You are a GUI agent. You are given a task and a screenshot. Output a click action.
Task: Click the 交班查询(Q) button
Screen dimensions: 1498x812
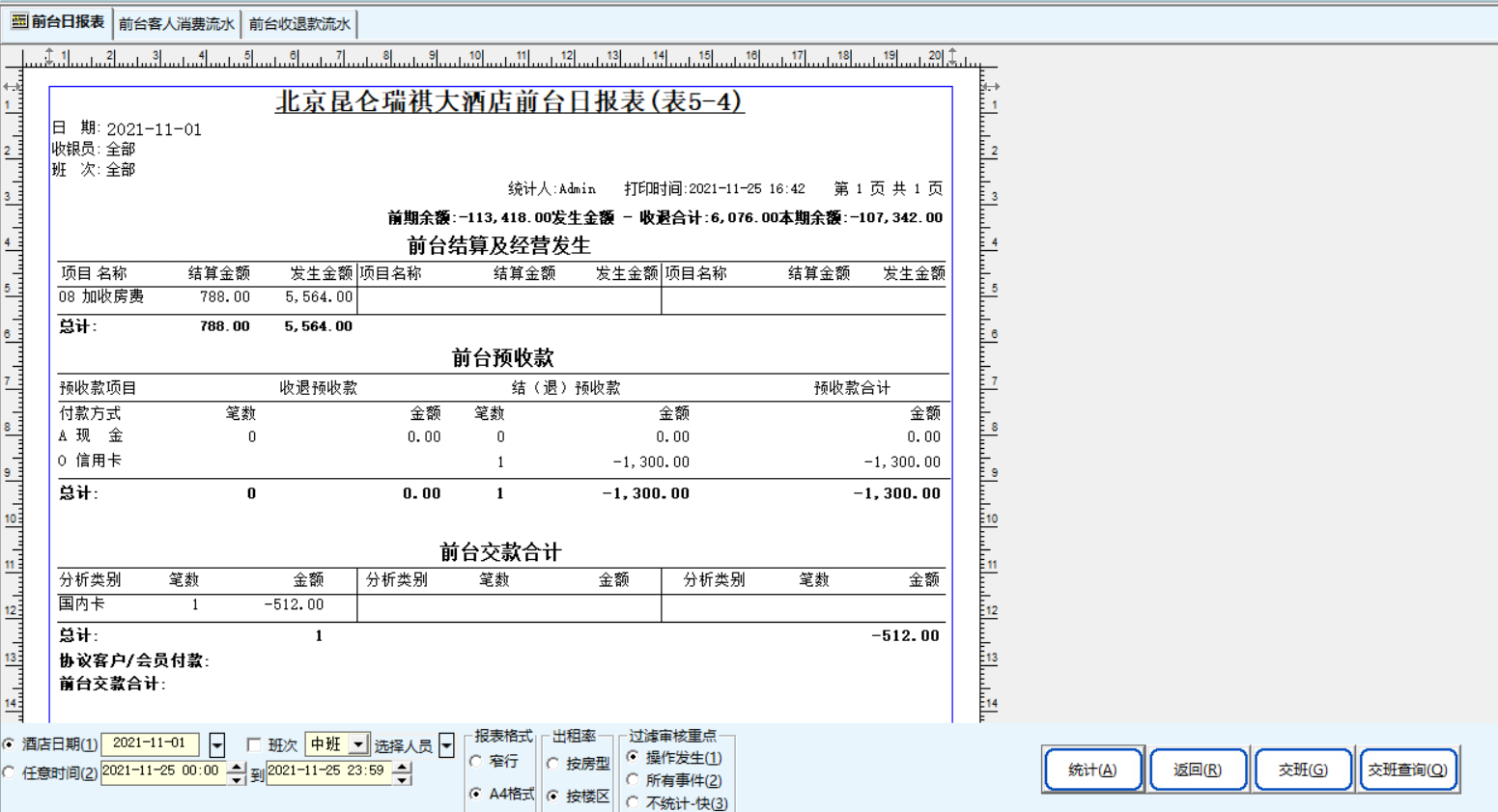(1408, 770)
